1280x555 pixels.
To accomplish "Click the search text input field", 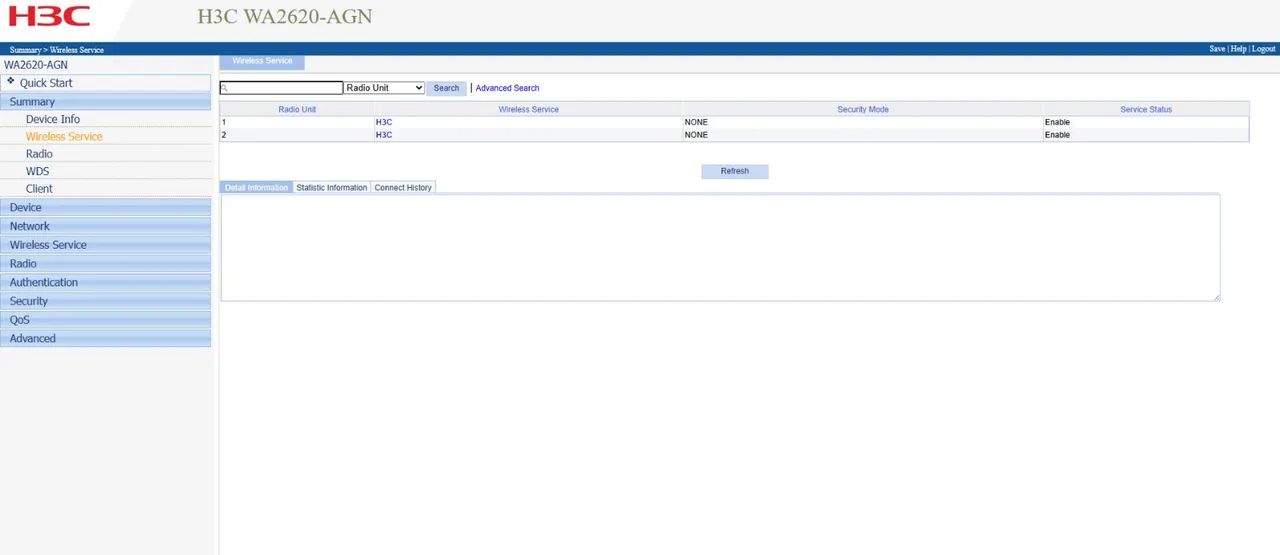I will coord(283,88).
